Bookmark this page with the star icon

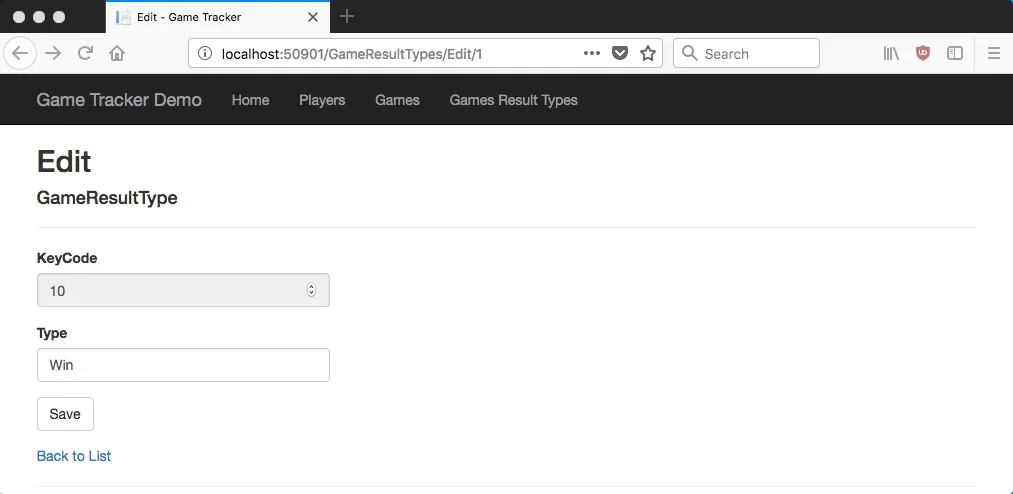(648, 54)
